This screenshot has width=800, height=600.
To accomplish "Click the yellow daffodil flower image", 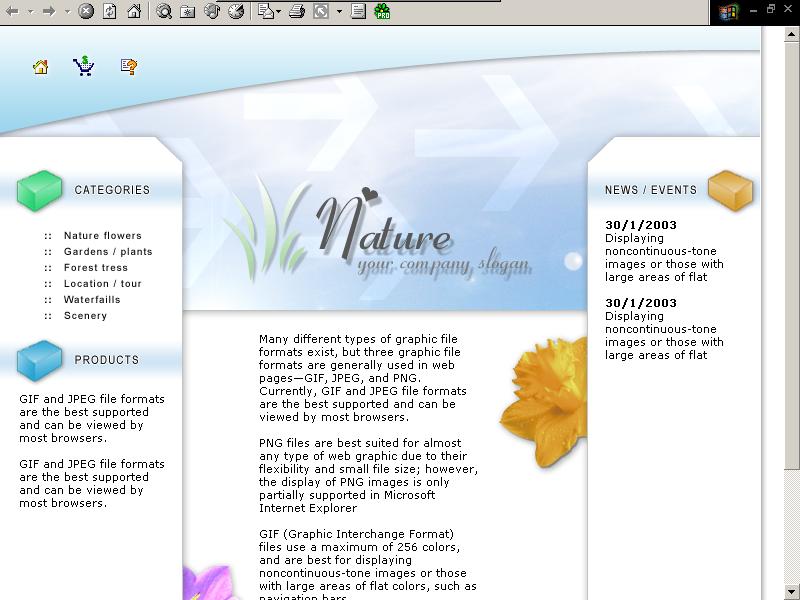I will point(543,402).
